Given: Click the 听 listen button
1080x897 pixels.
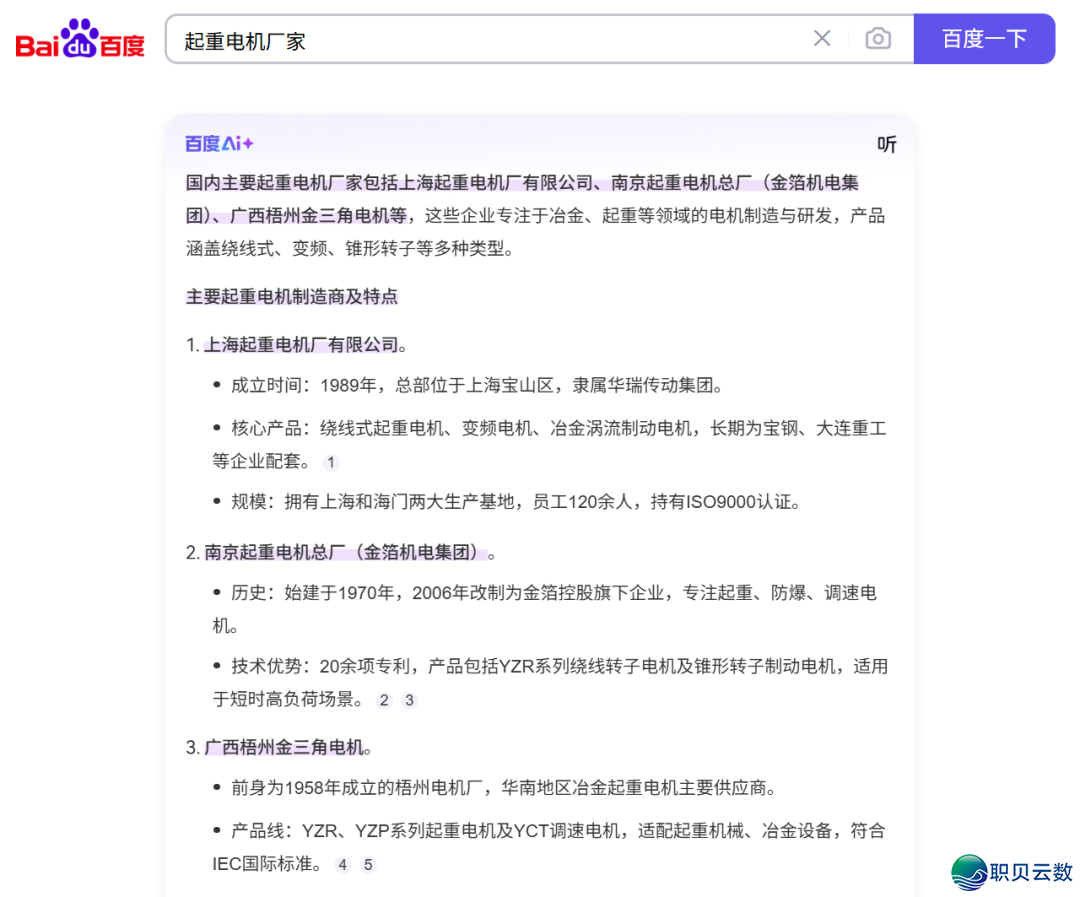Looking at the screenshot, I should (x=886, y=144).
